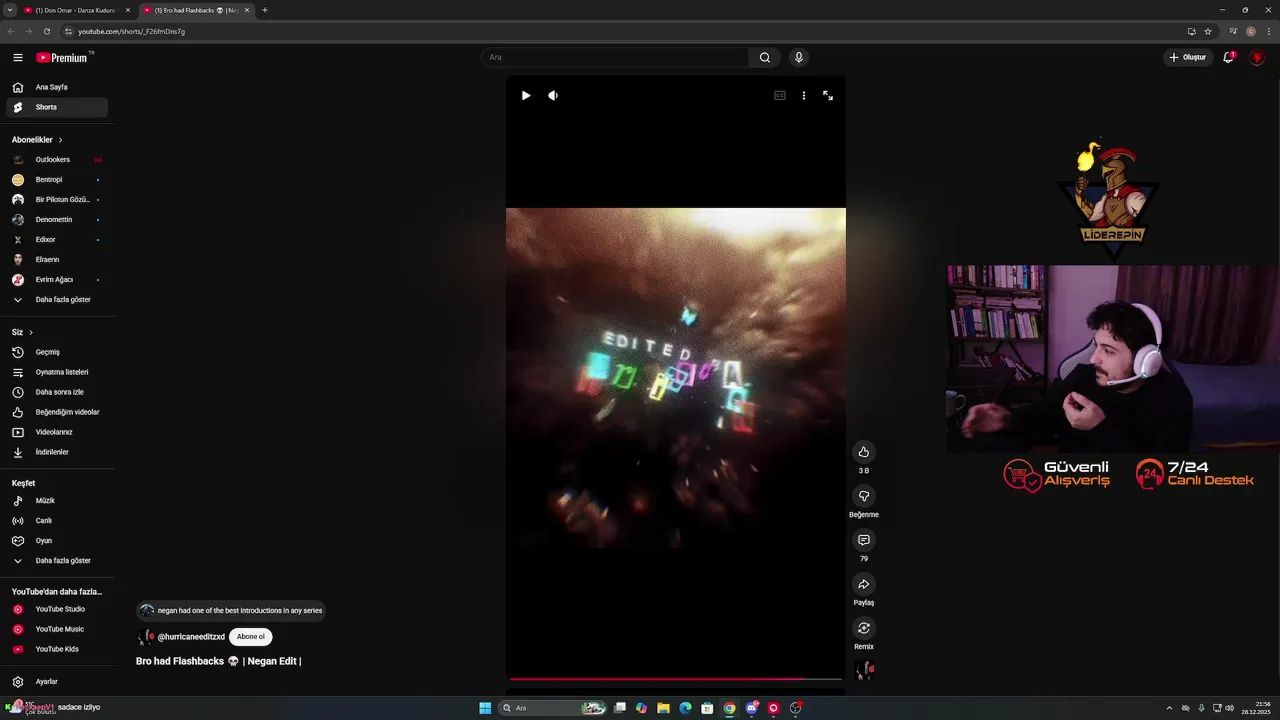Switch to the Don Omar Danza Kuduro tab
Image resolution: width=1280 pixels, height=720 pixels.
click(x=77, y=10)
